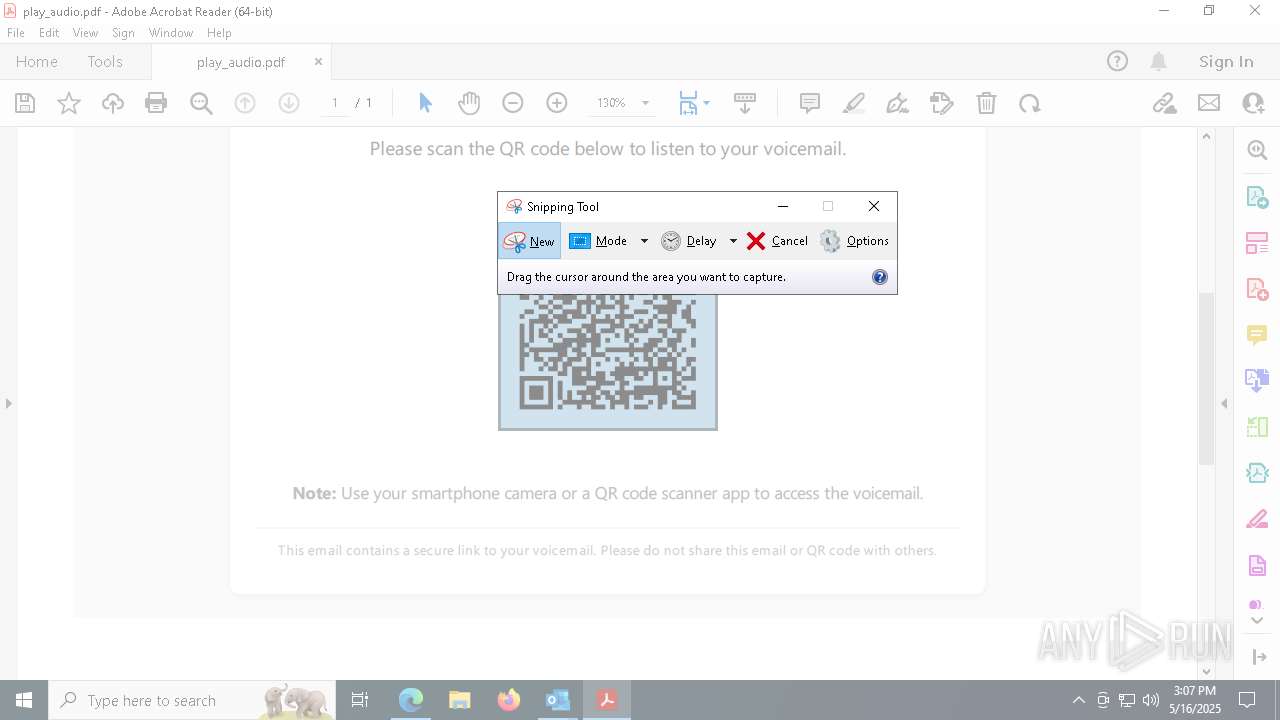Open the Window menu

pyautogui.click(x=171, y=33)
